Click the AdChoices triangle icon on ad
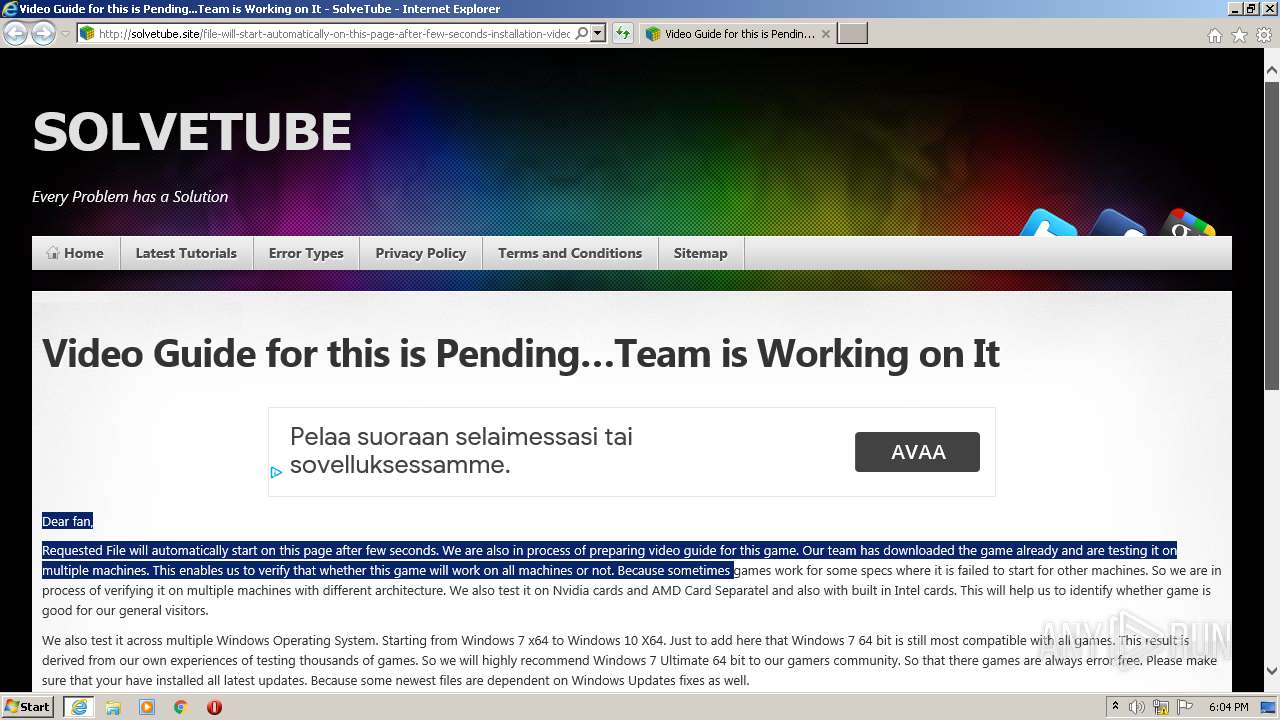This screenshot has height=720, width=1280. pyautogui.click(x=276, y=472)
